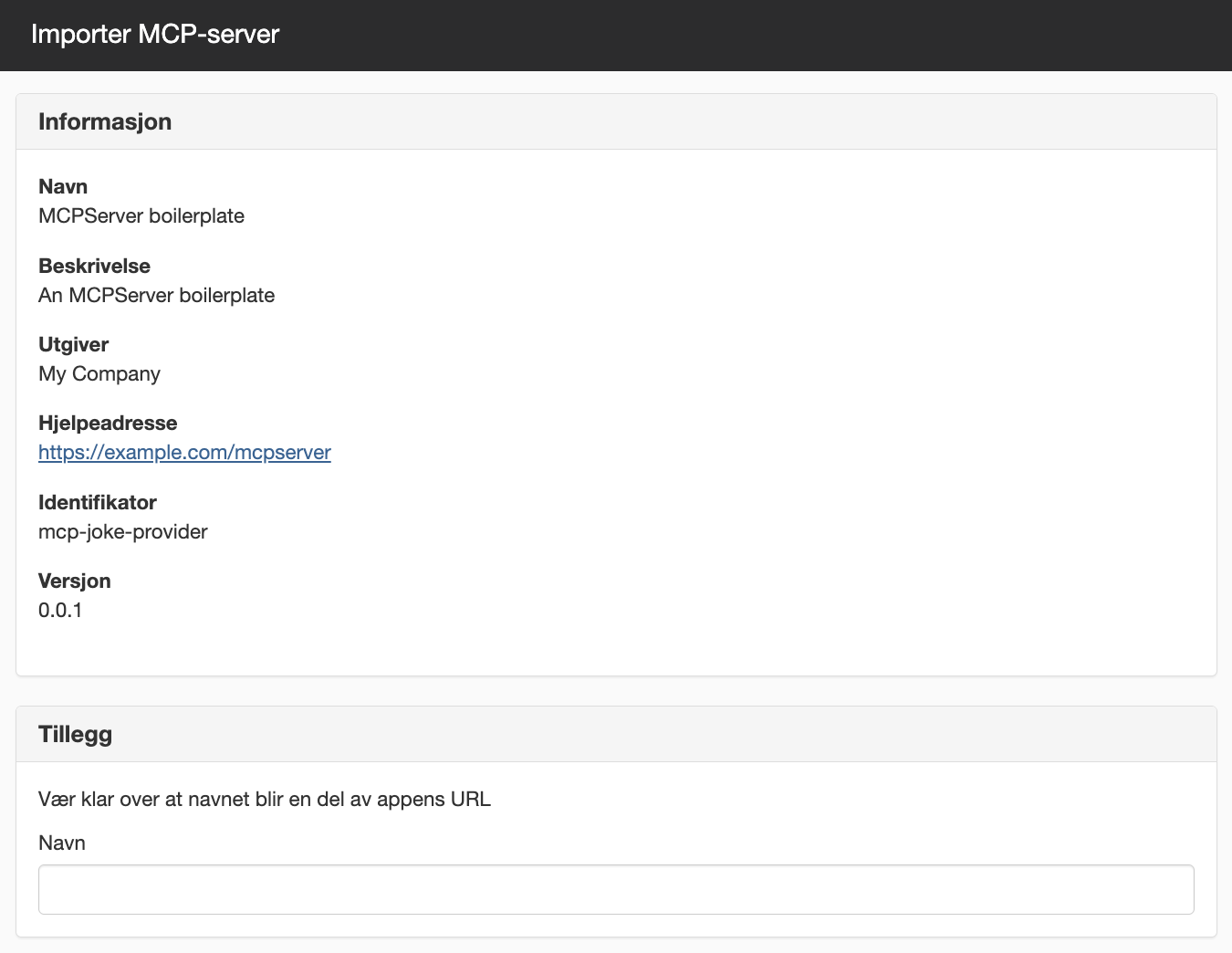Viewport: 1232px width, 953px height.
Task: Click the Tillegg panel header
Action: coord(616,734)
